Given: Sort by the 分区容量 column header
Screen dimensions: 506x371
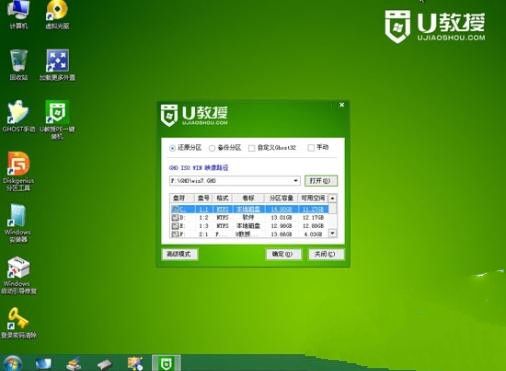Looking at the screenshot, I should (x=281, y=198).
